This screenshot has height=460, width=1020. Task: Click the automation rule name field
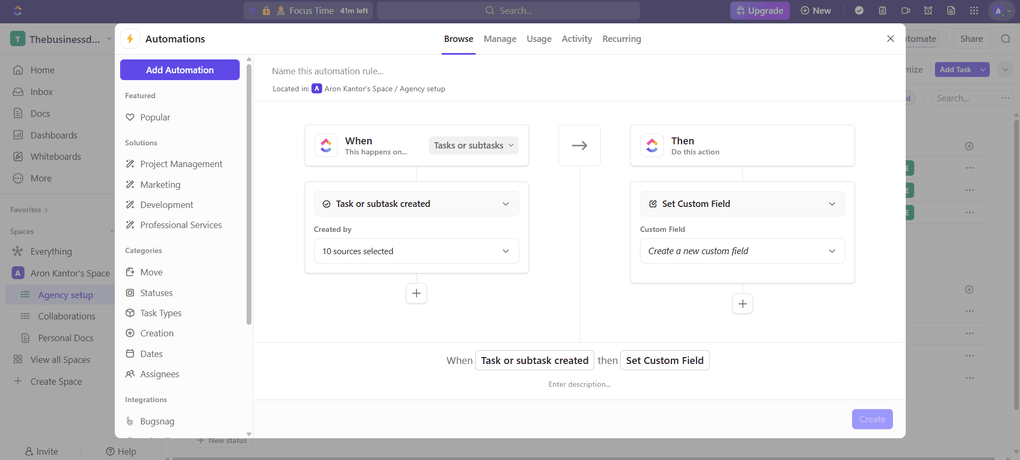pos(328,71)
